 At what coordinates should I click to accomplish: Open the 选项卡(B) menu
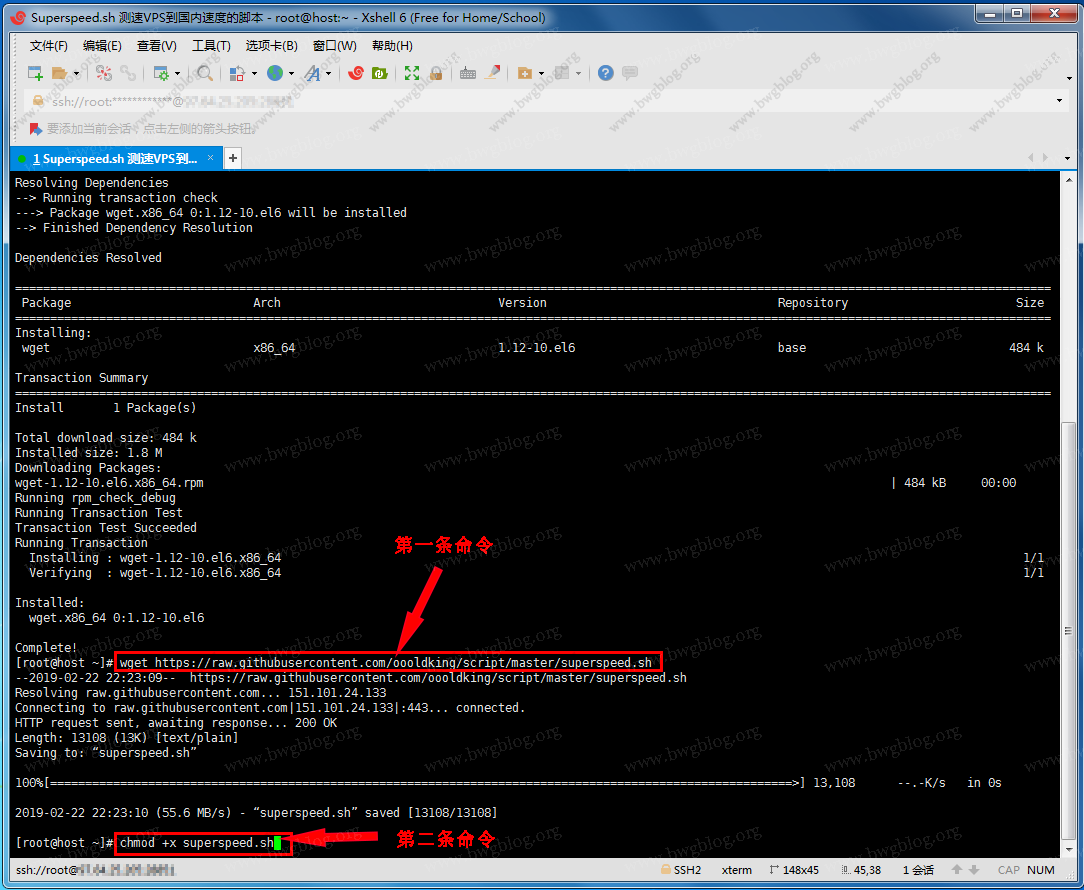point(272,46)
